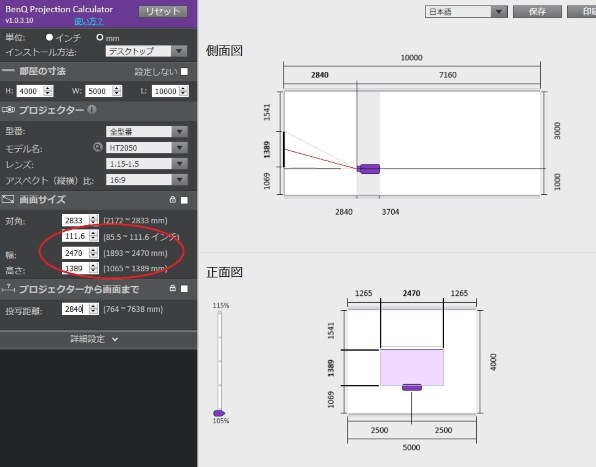
Task: Click the 幅 2470 input field
Action: [76, 253]
